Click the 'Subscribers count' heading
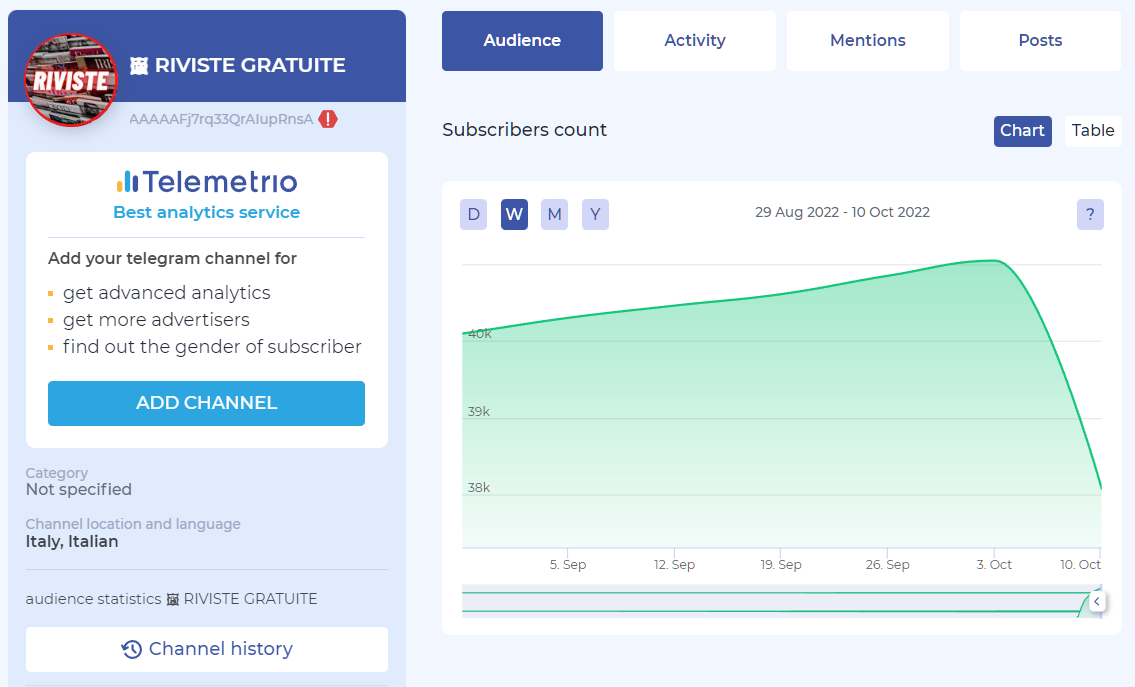This screenshot has width=1135, height=687. pyautogui.click(x=524, y=130)
